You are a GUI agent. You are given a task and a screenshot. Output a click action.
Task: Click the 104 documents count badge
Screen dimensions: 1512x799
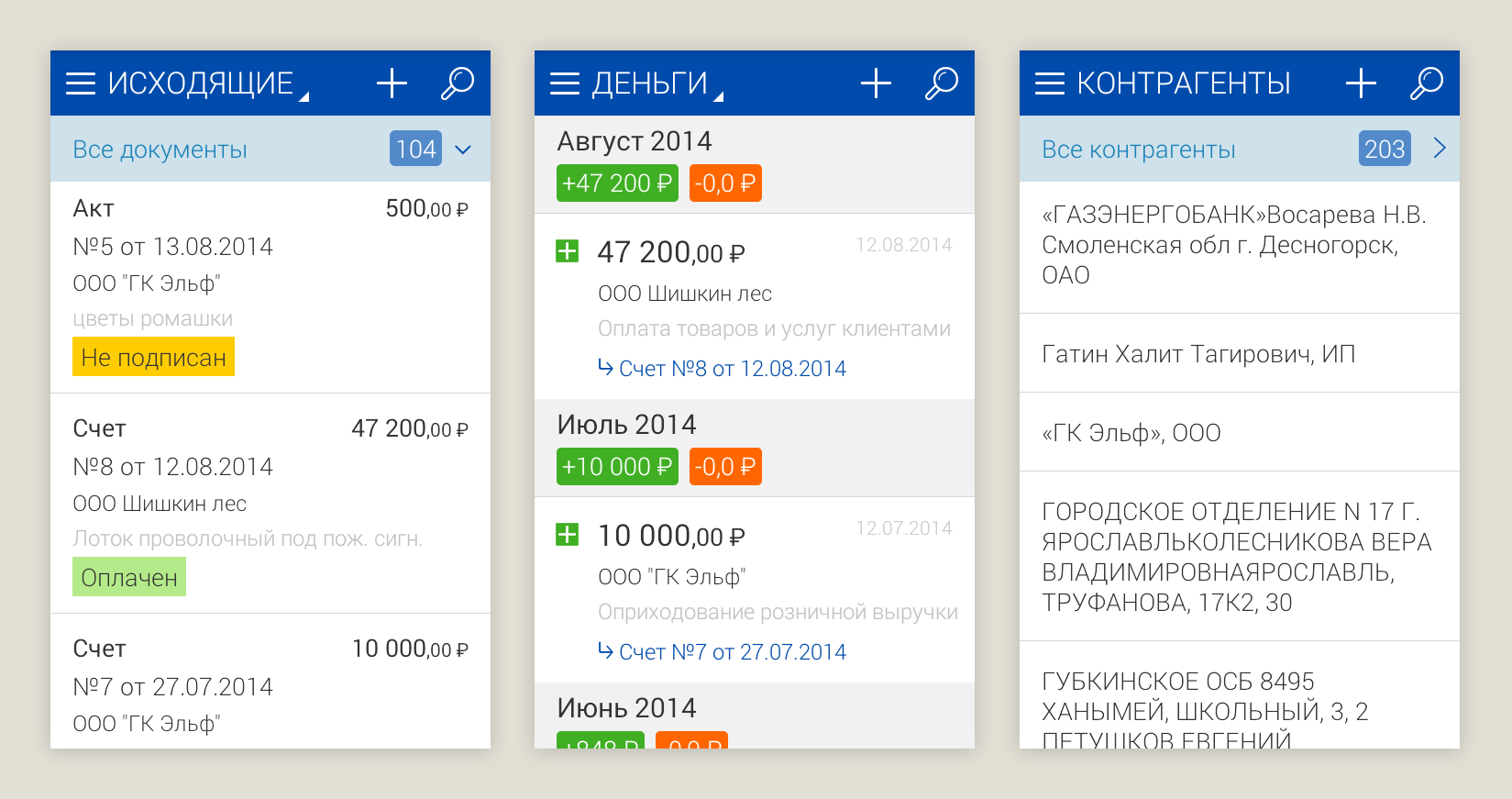tap(415, 149)
